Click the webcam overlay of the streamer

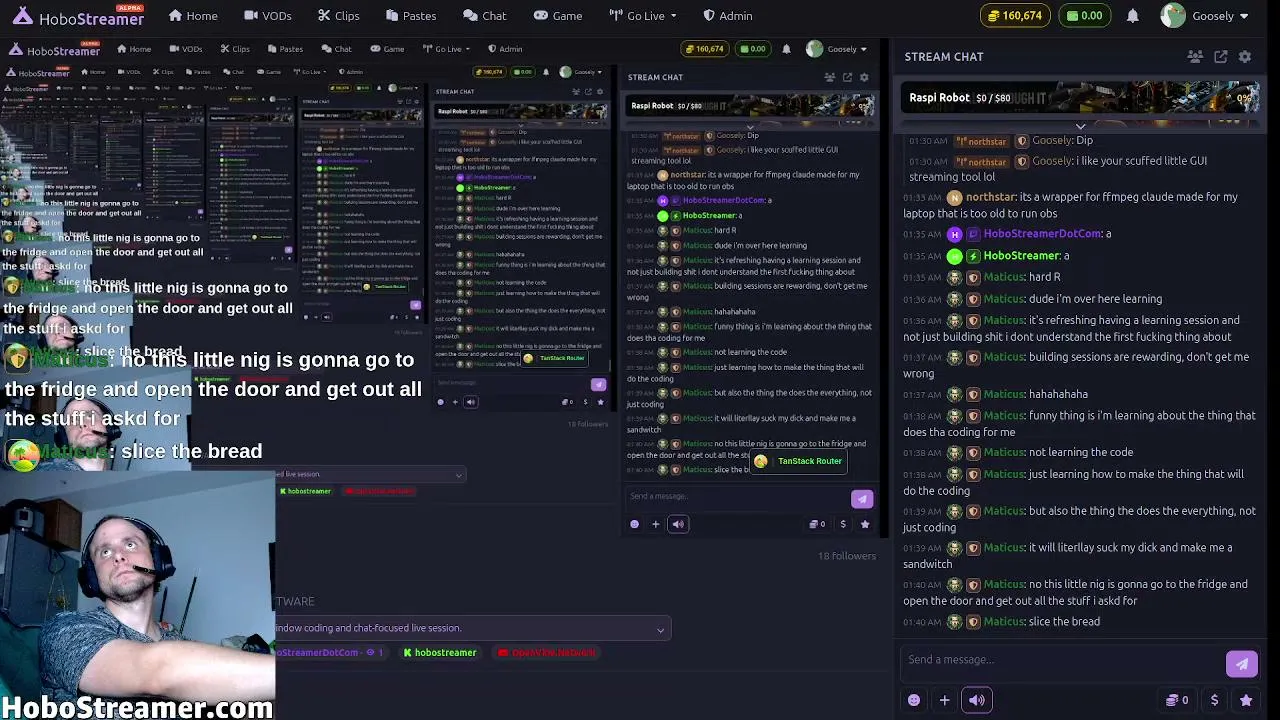(137, 595)
